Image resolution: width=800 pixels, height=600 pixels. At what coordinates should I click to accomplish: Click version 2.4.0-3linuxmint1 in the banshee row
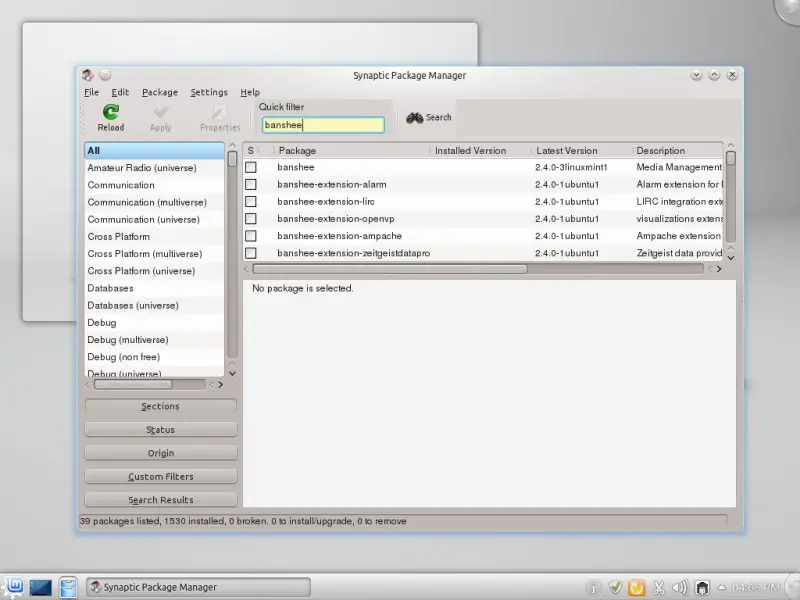571,167
